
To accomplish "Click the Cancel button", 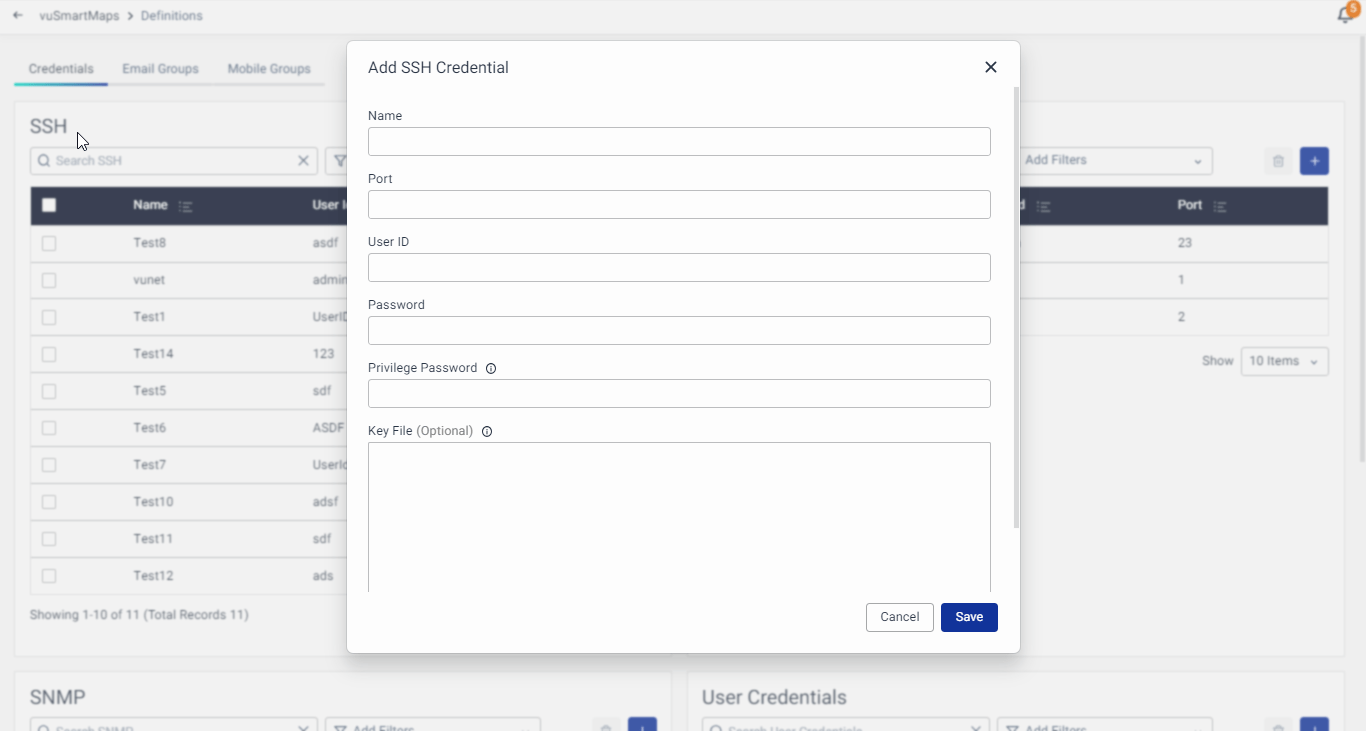I will click(x=899, y=617).
